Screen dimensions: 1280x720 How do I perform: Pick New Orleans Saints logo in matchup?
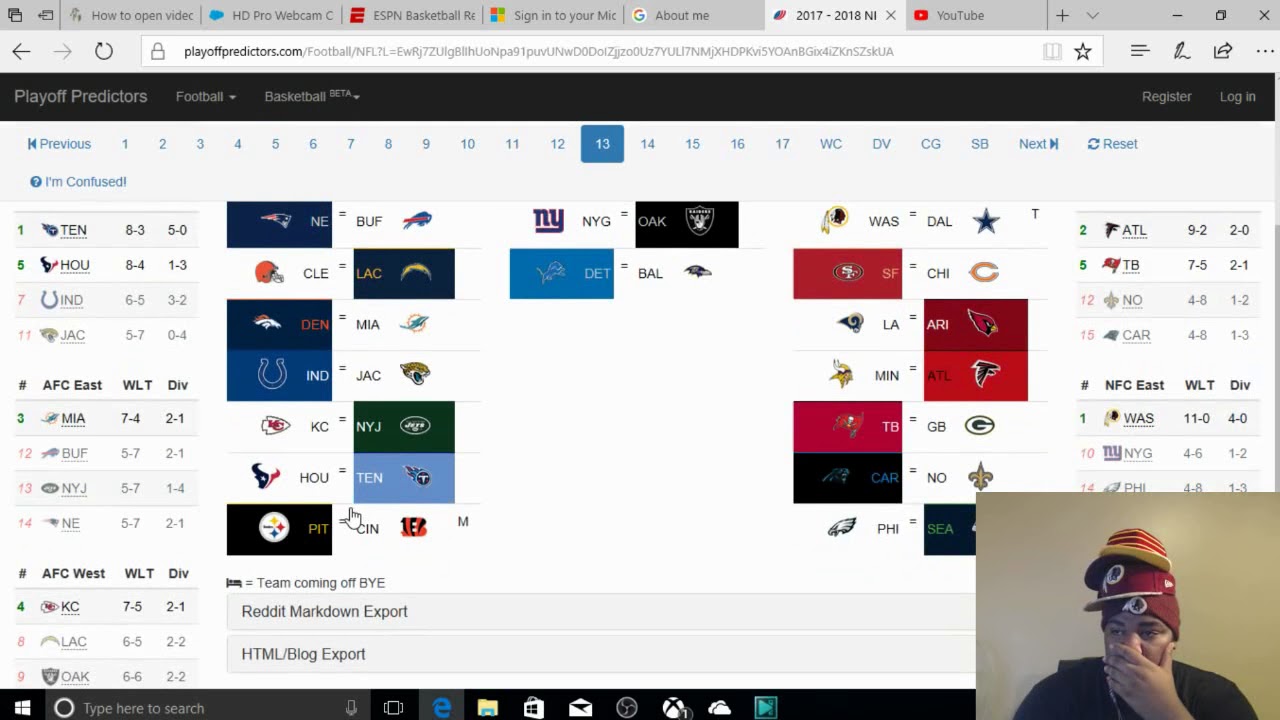(x=980, y=477)
